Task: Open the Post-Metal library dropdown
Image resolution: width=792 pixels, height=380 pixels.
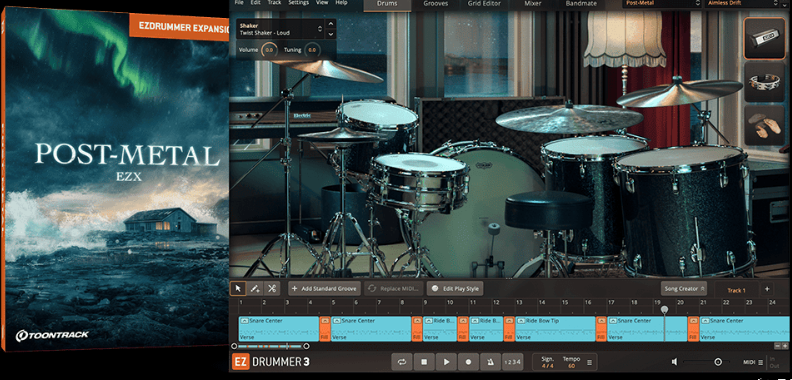Action: coord(662,4)
